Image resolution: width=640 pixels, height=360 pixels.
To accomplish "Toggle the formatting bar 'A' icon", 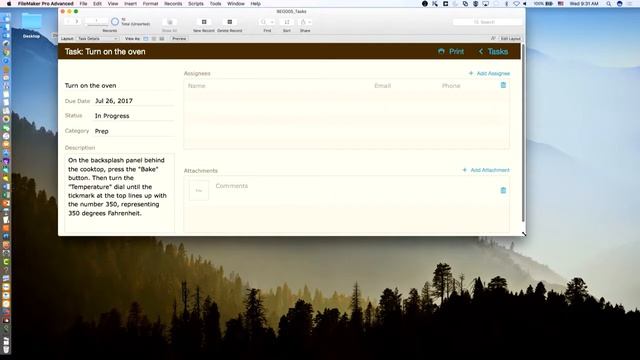I will [x=493, y=38].
